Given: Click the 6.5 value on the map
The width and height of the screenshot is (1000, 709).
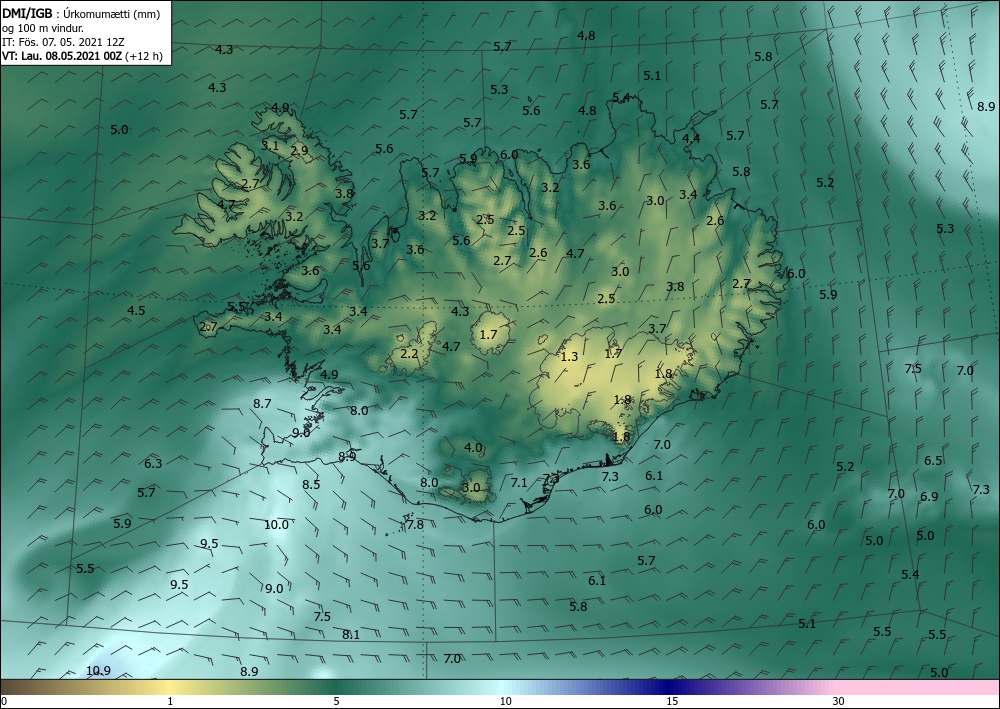Looking at the screenshot, I should pyautogui.click(x=933, y=460).
